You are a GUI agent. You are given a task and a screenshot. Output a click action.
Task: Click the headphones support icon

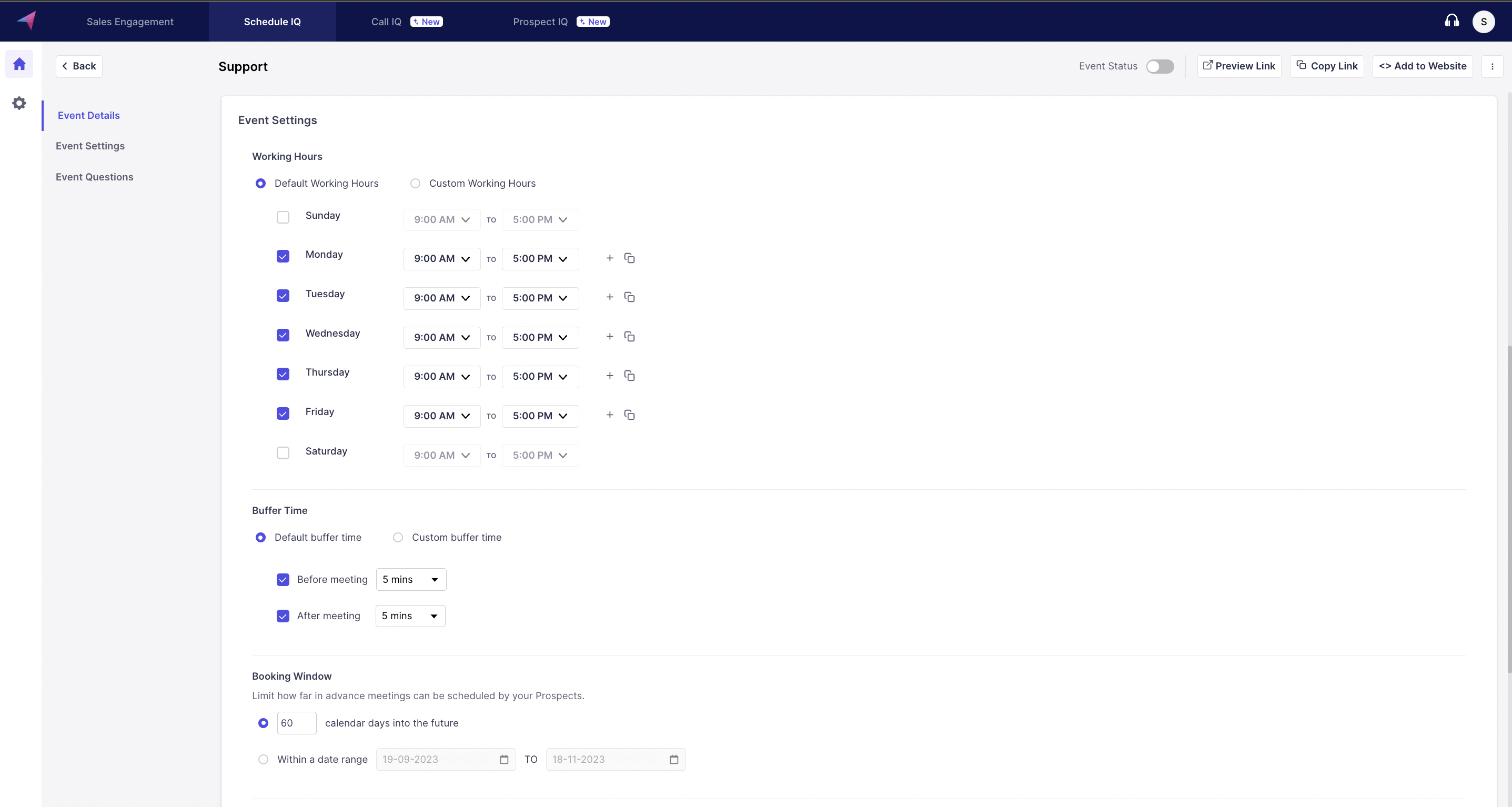click(x=1451, y=22)
